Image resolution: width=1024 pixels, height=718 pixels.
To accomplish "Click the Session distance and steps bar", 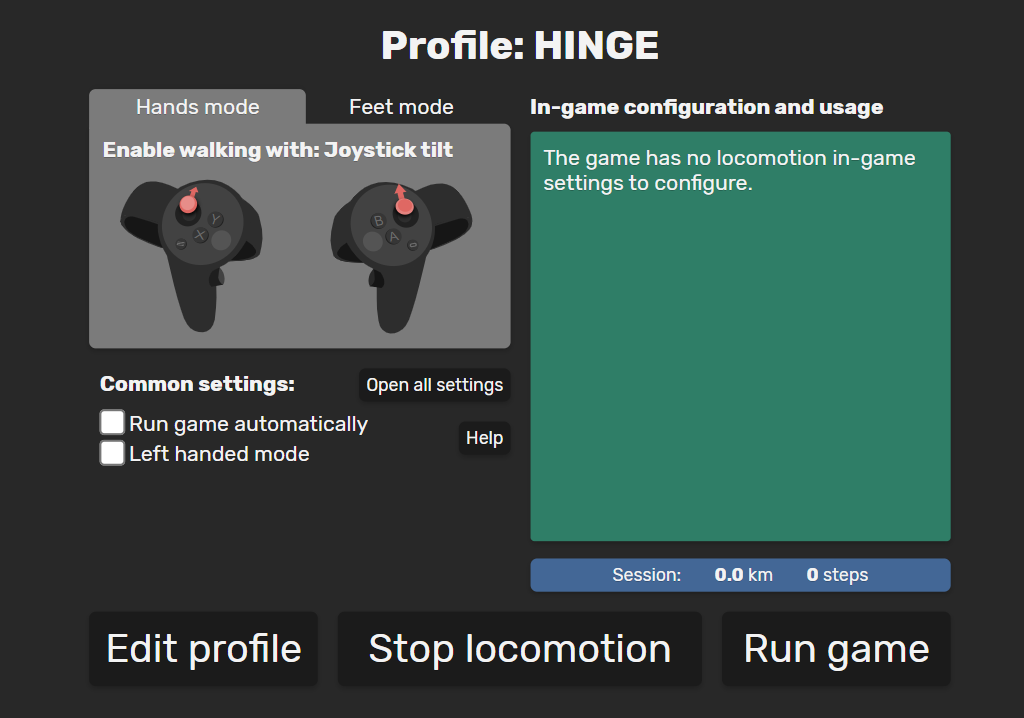I will pyautogui.click(x=741, y=575).
